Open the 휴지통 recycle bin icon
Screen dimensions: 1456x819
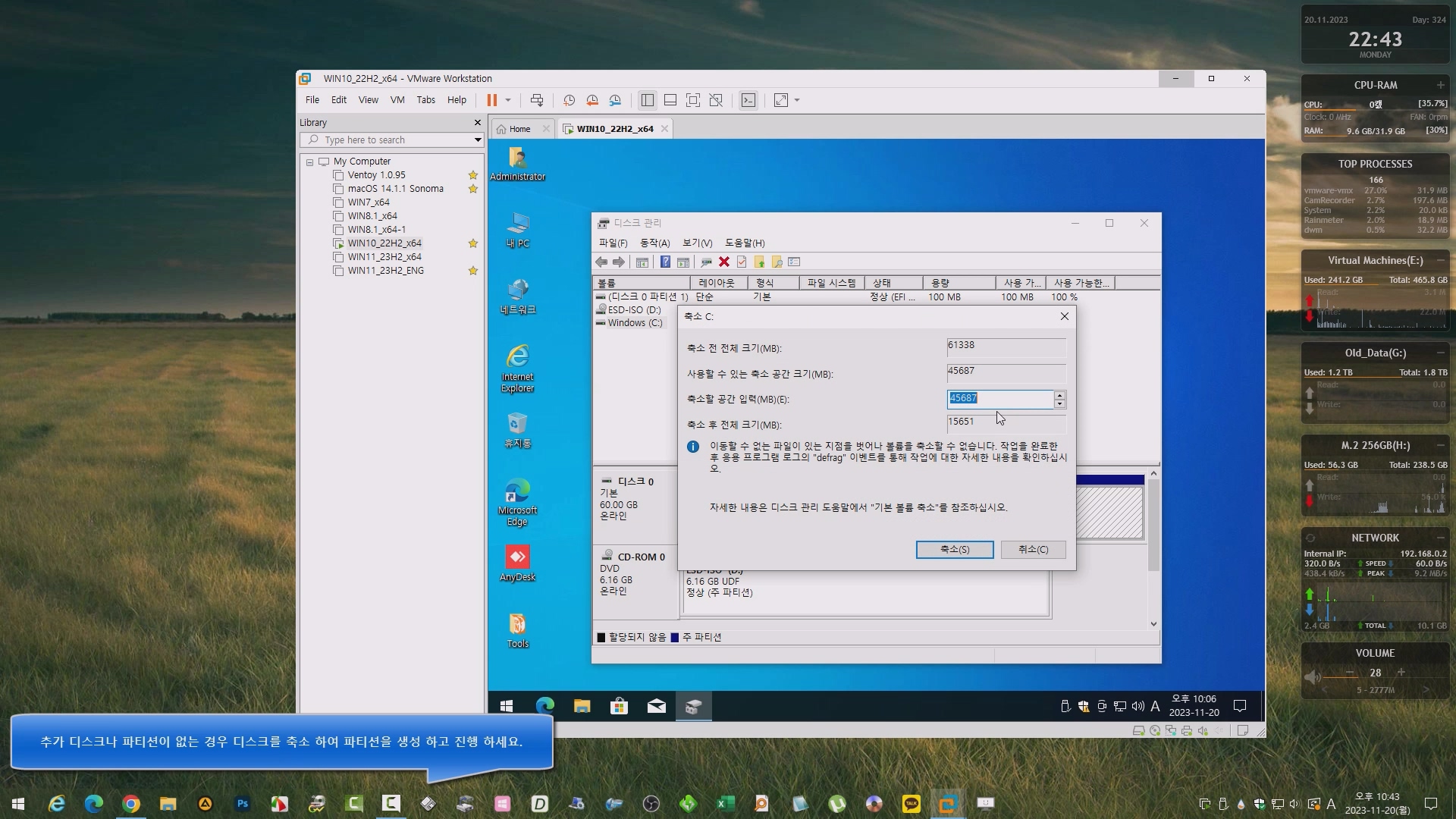[517, 430]
